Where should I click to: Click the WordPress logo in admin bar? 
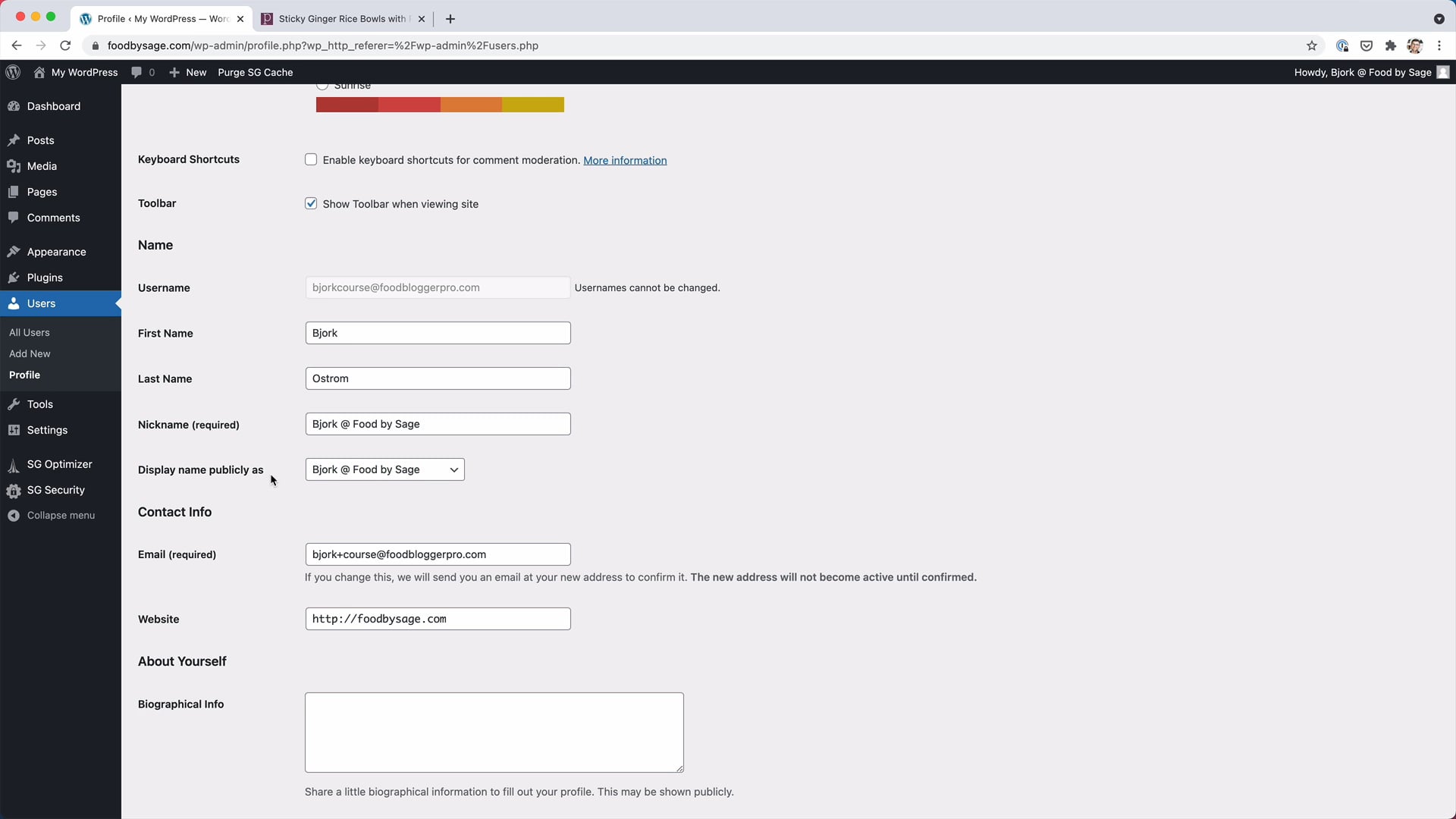[x=13, y=72]
